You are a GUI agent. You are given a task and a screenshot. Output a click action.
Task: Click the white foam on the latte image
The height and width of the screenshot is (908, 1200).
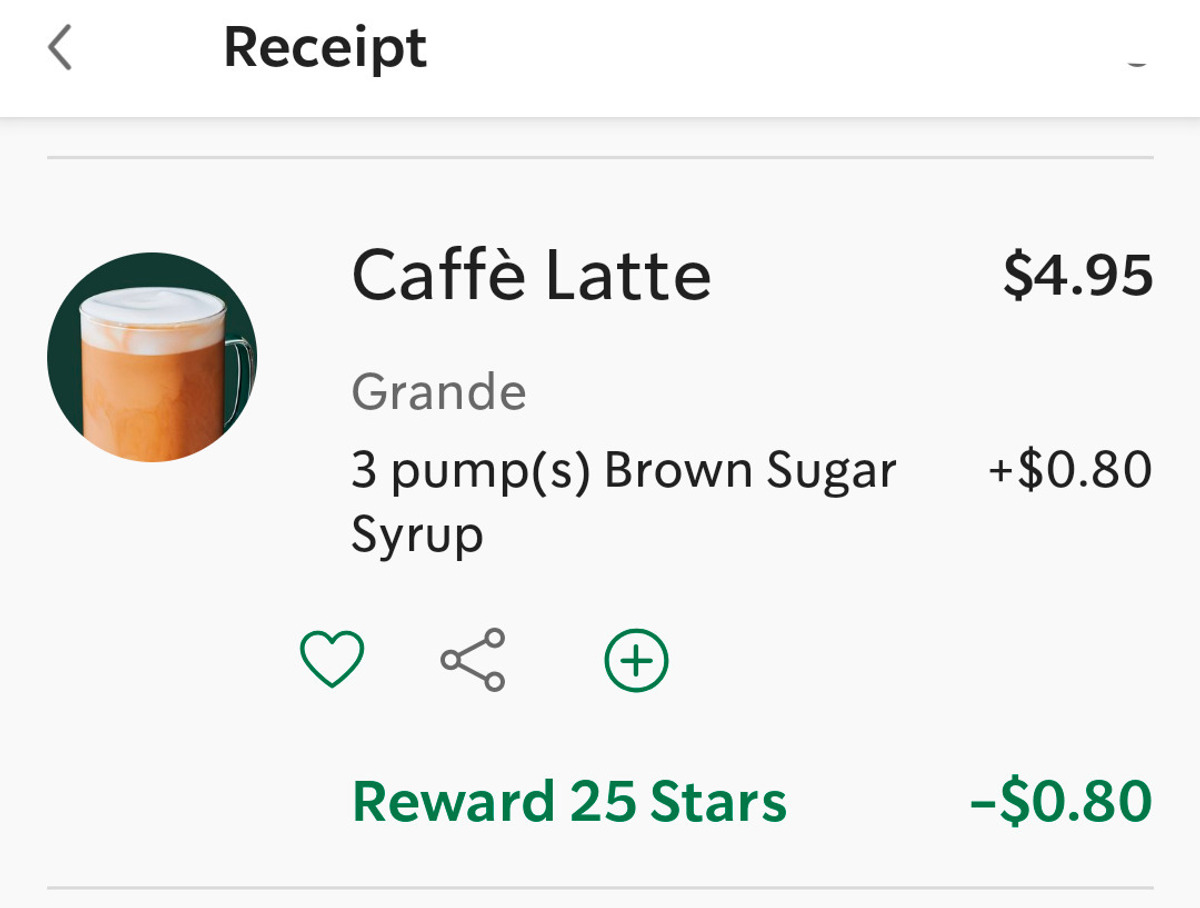[150, 313]
